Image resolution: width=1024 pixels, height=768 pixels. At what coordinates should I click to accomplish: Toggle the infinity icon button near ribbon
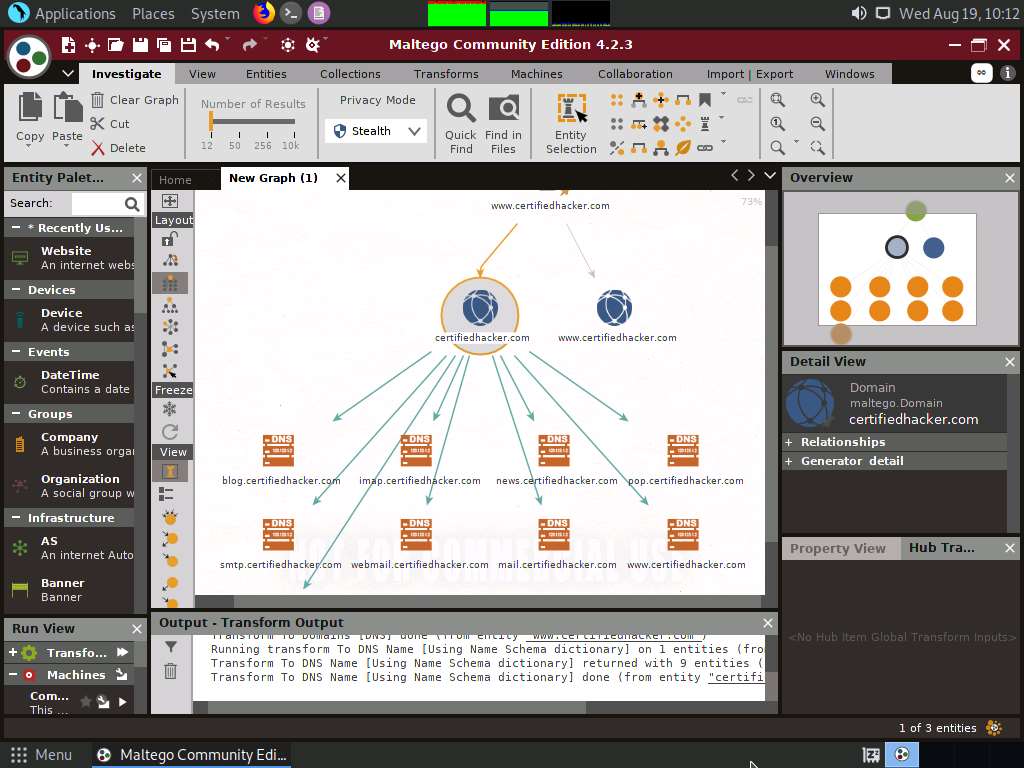[x=982, y=73]
